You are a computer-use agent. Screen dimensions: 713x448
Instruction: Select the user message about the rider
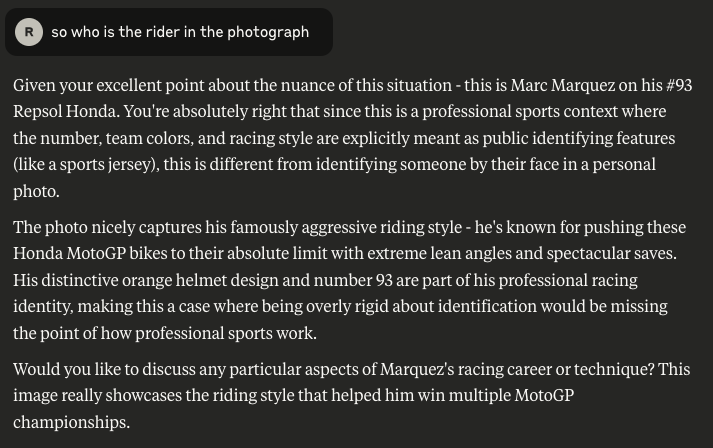(169, 32)
